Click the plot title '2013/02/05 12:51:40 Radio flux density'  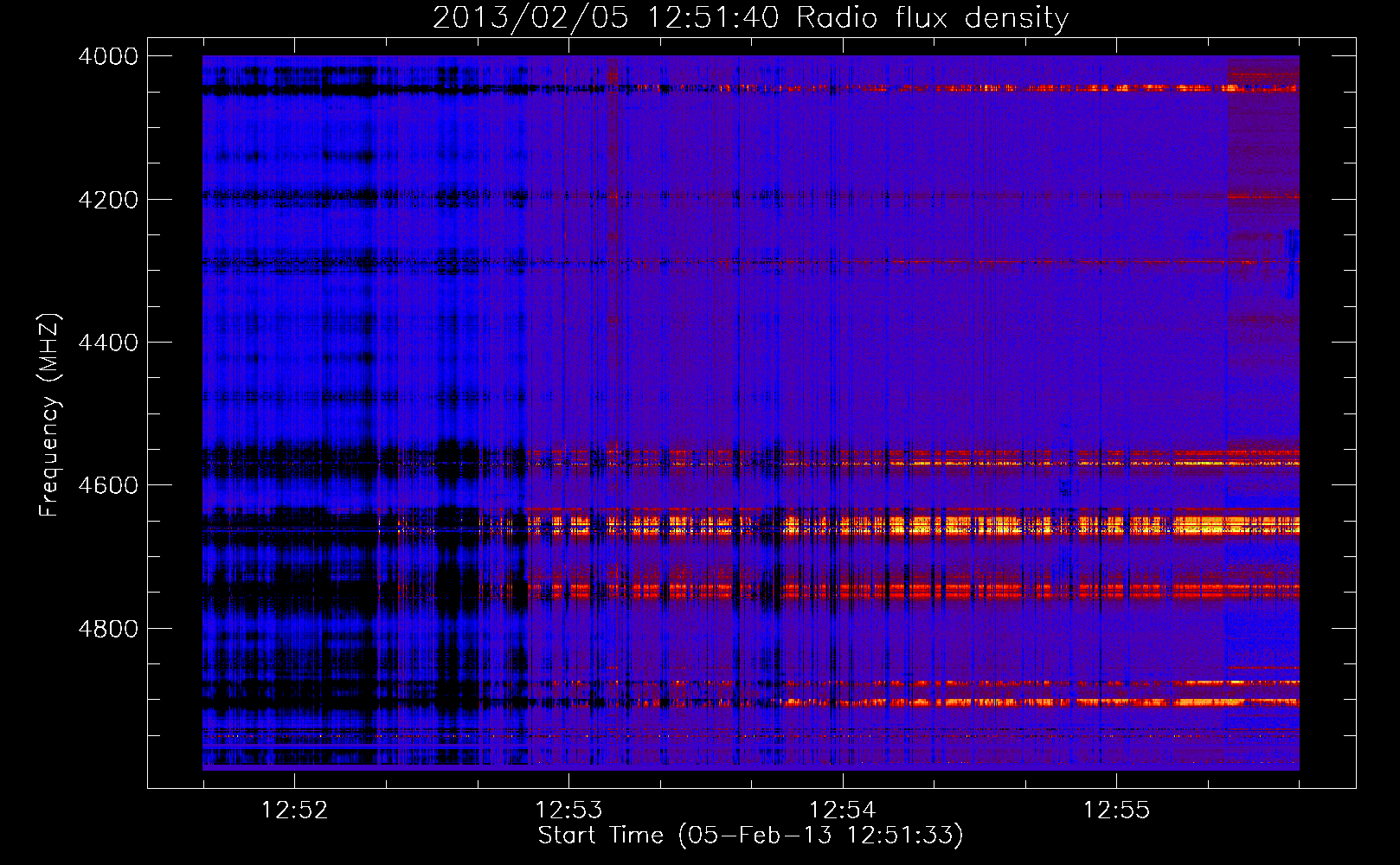[750, 18]
